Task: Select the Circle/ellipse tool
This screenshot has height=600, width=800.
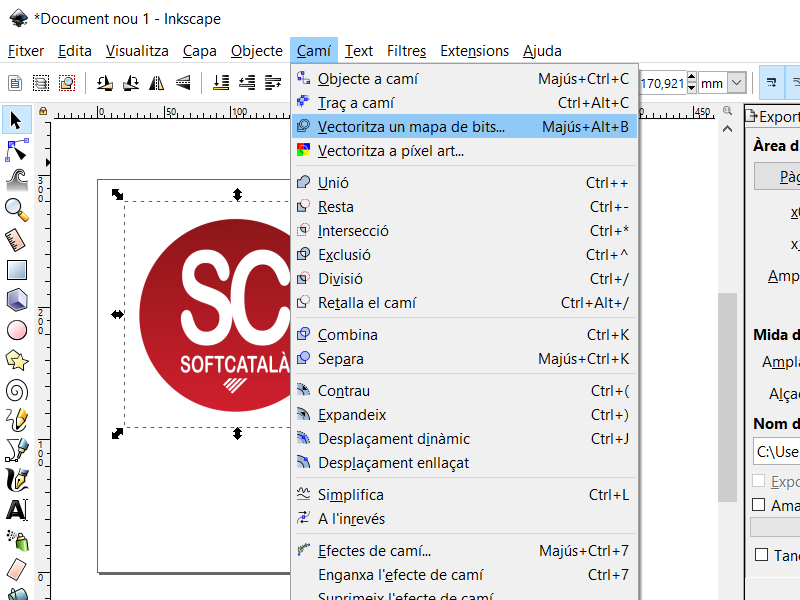Action: [17, 330]
